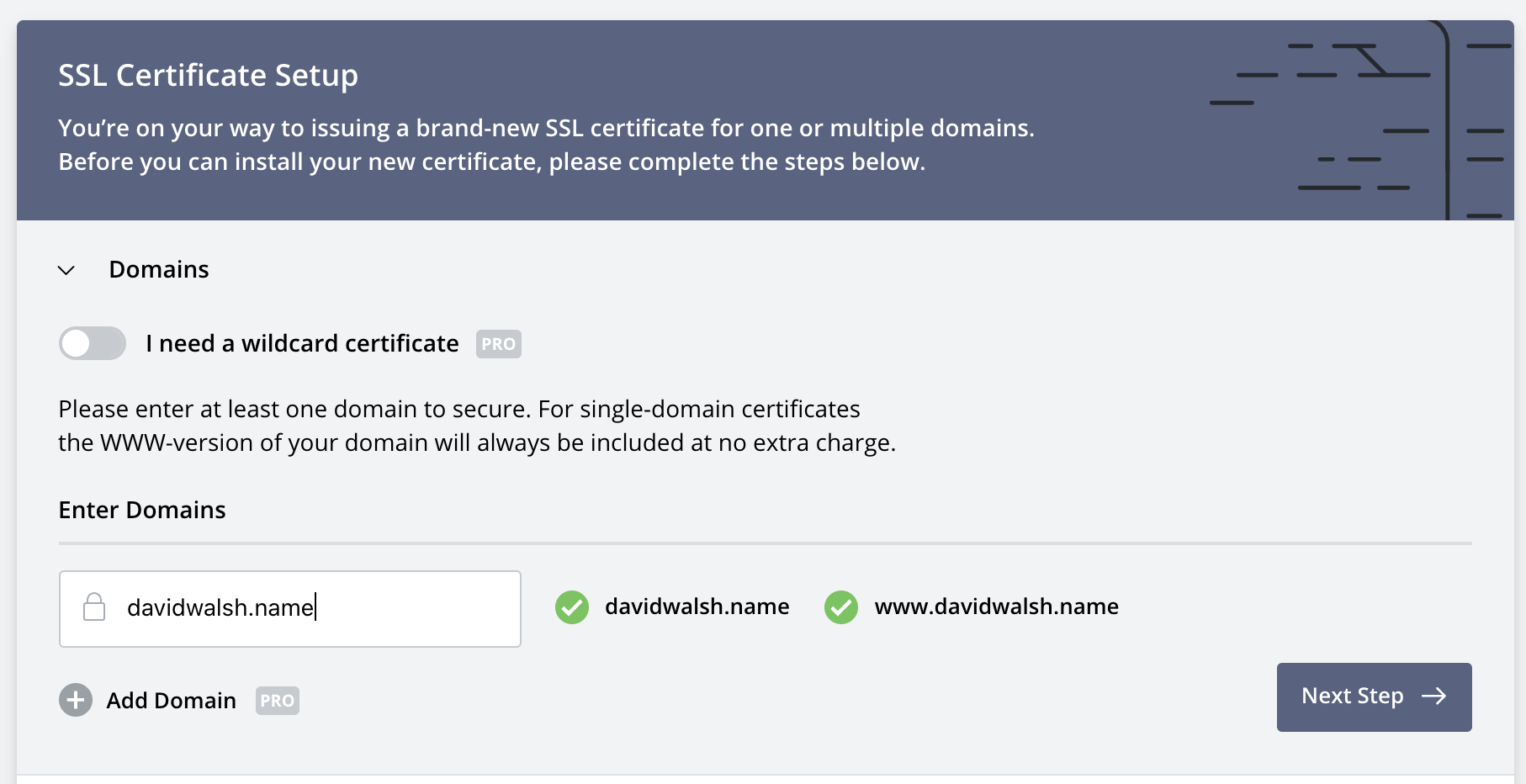Click the PRO badge next to Add Domain
This screenshot has width=1526, height=784.
(x=277, y=700)
